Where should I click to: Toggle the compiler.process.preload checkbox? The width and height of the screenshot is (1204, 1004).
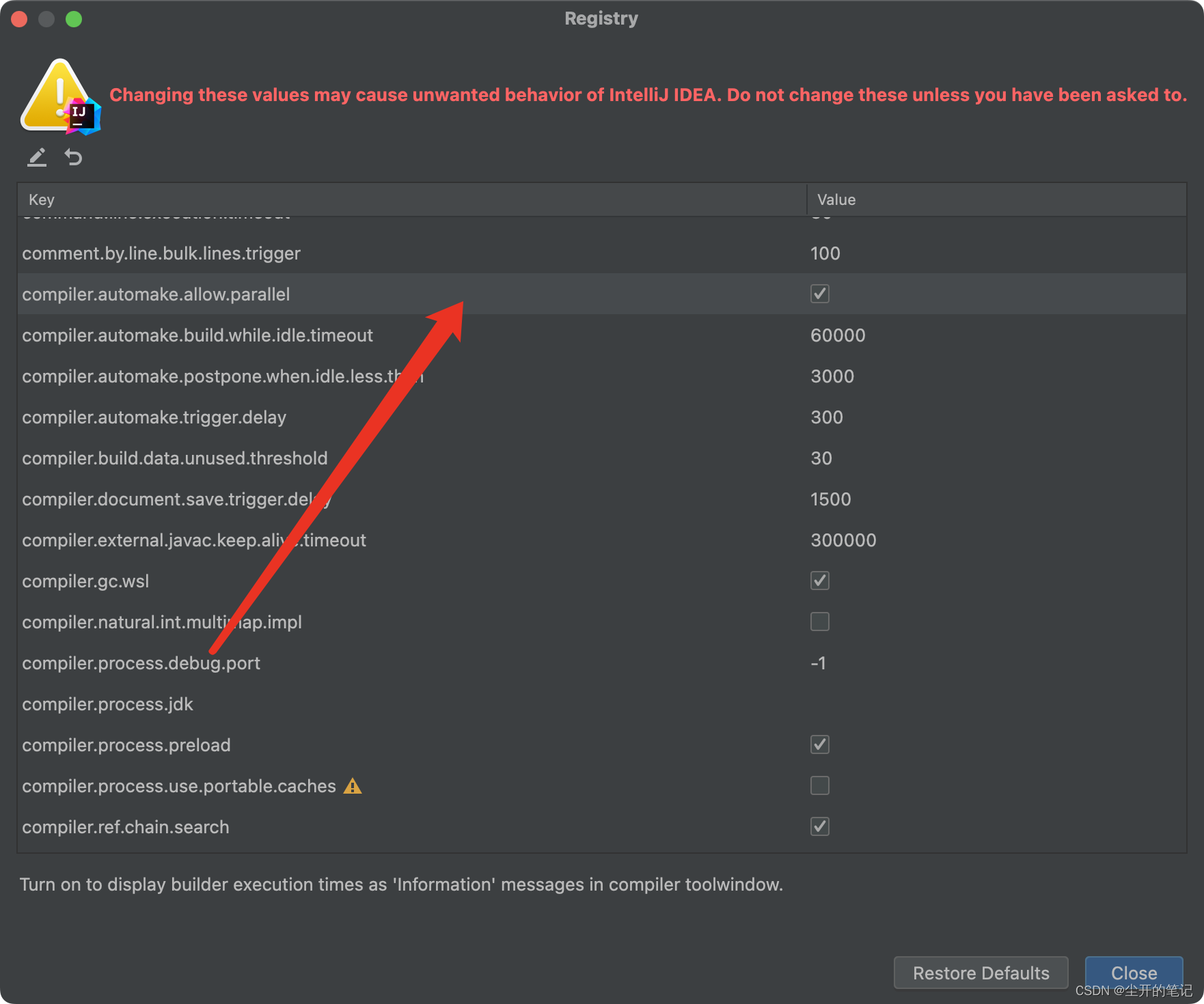(820, 744)
